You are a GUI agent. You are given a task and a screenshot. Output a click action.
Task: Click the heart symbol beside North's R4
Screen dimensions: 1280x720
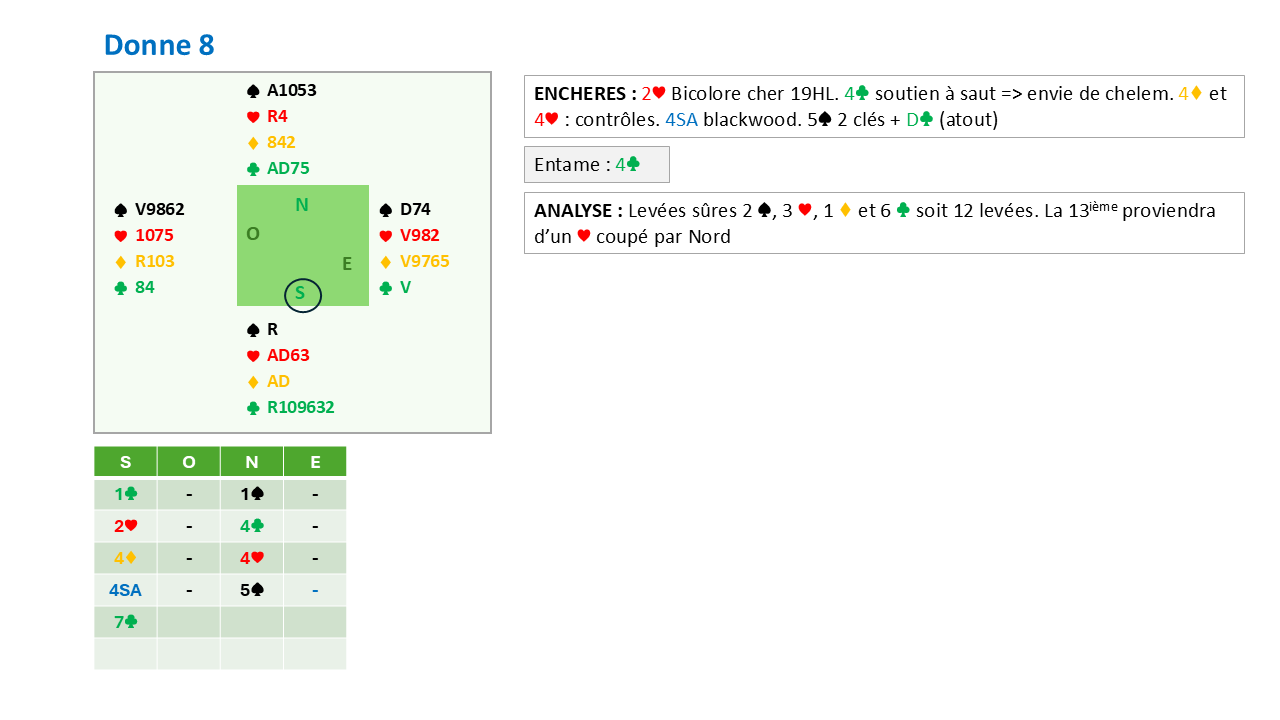(253, 117)
